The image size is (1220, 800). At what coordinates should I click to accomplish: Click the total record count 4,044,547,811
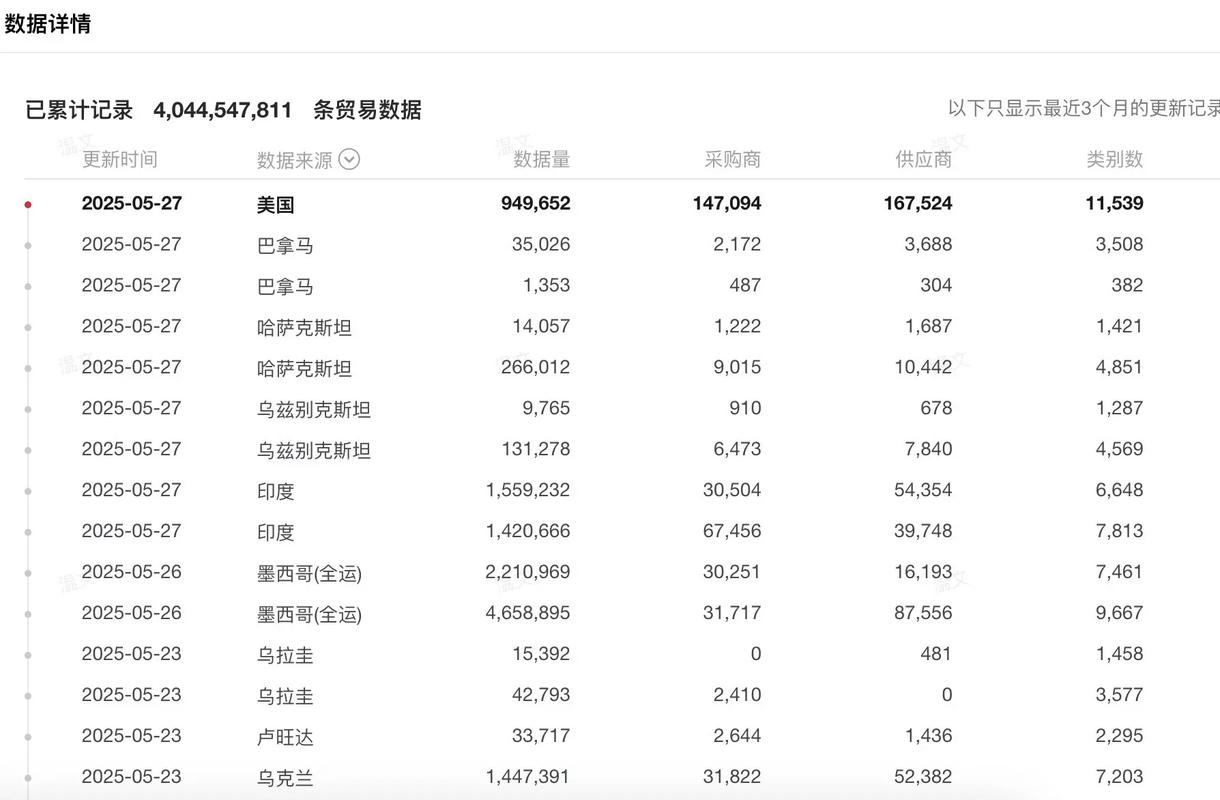[x=224, y=110]
